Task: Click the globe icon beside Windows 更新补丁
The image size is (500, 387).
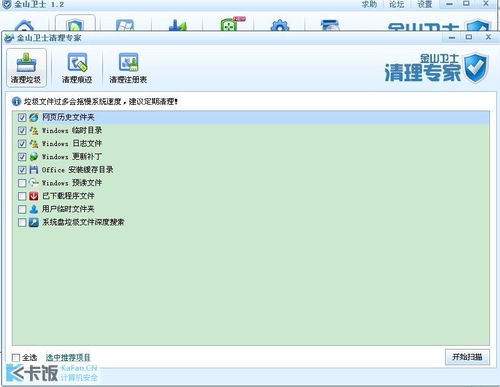Action: tap(34, 157)
